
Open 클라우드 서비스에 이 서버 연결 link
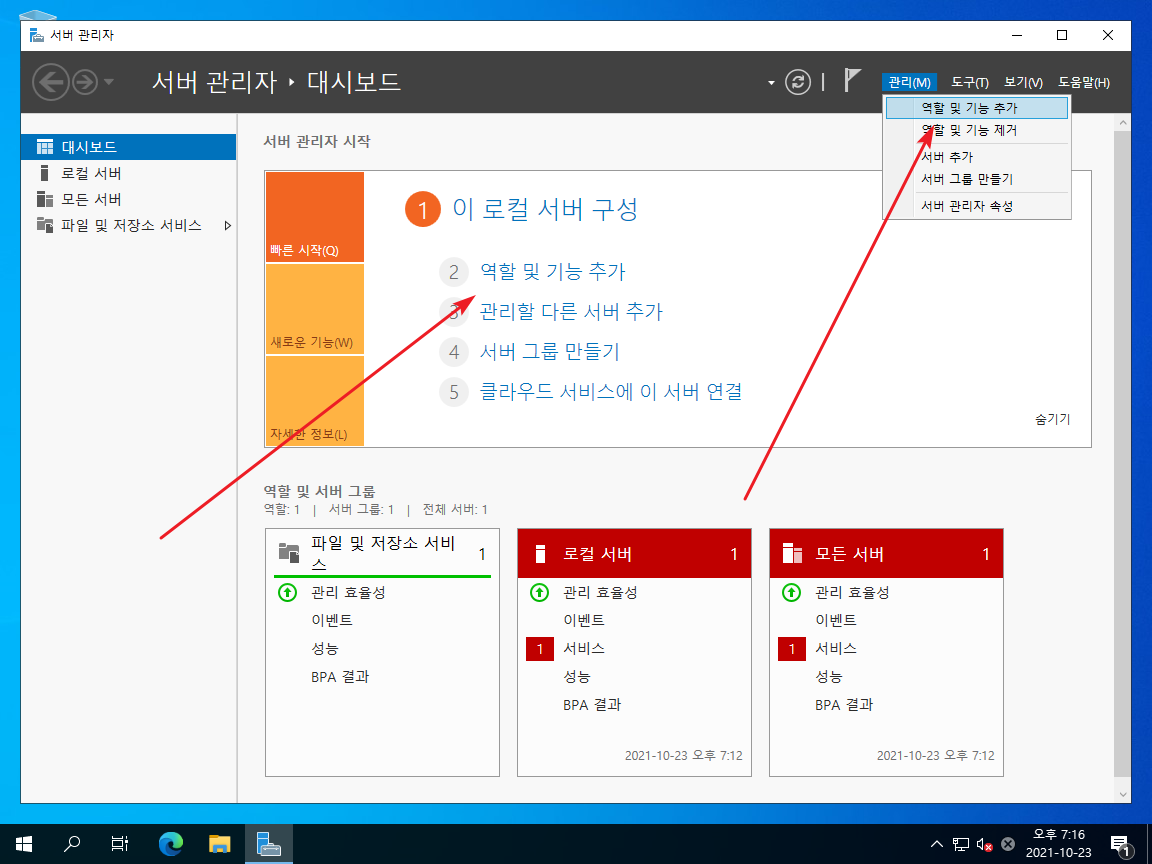click(x=611, y=392)
